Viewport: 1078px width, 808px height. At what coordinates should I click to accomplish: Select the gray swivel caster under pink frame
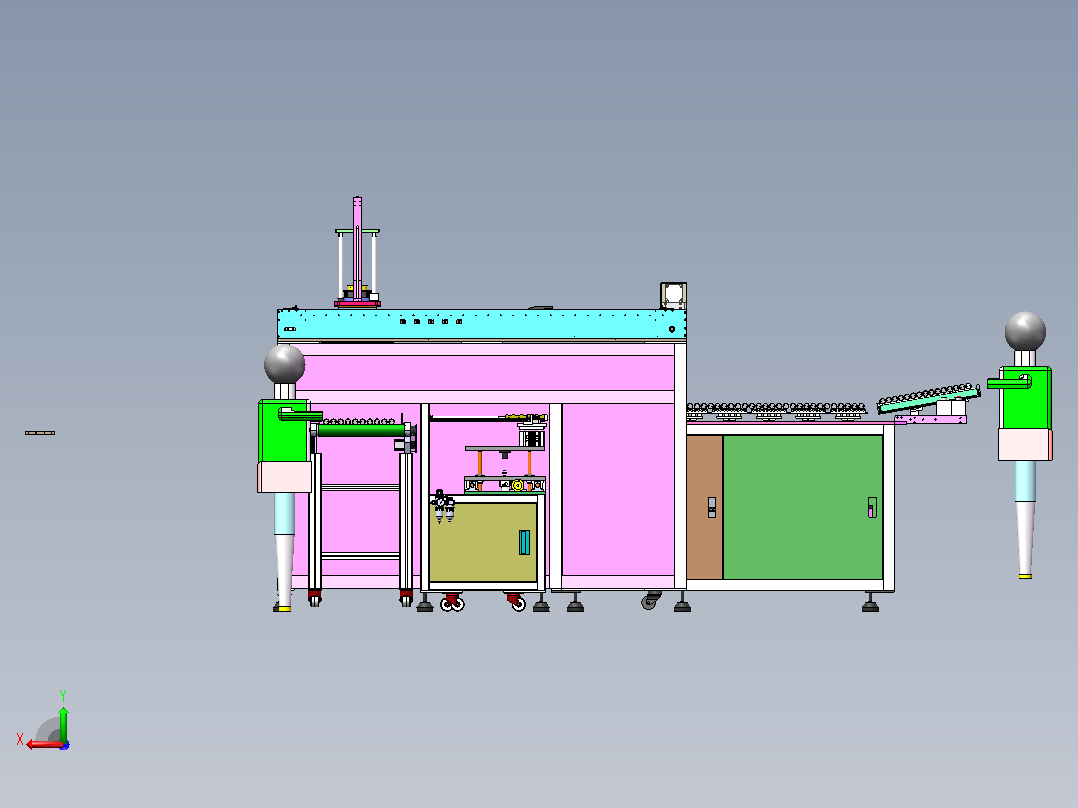click(x=651, y=600)
